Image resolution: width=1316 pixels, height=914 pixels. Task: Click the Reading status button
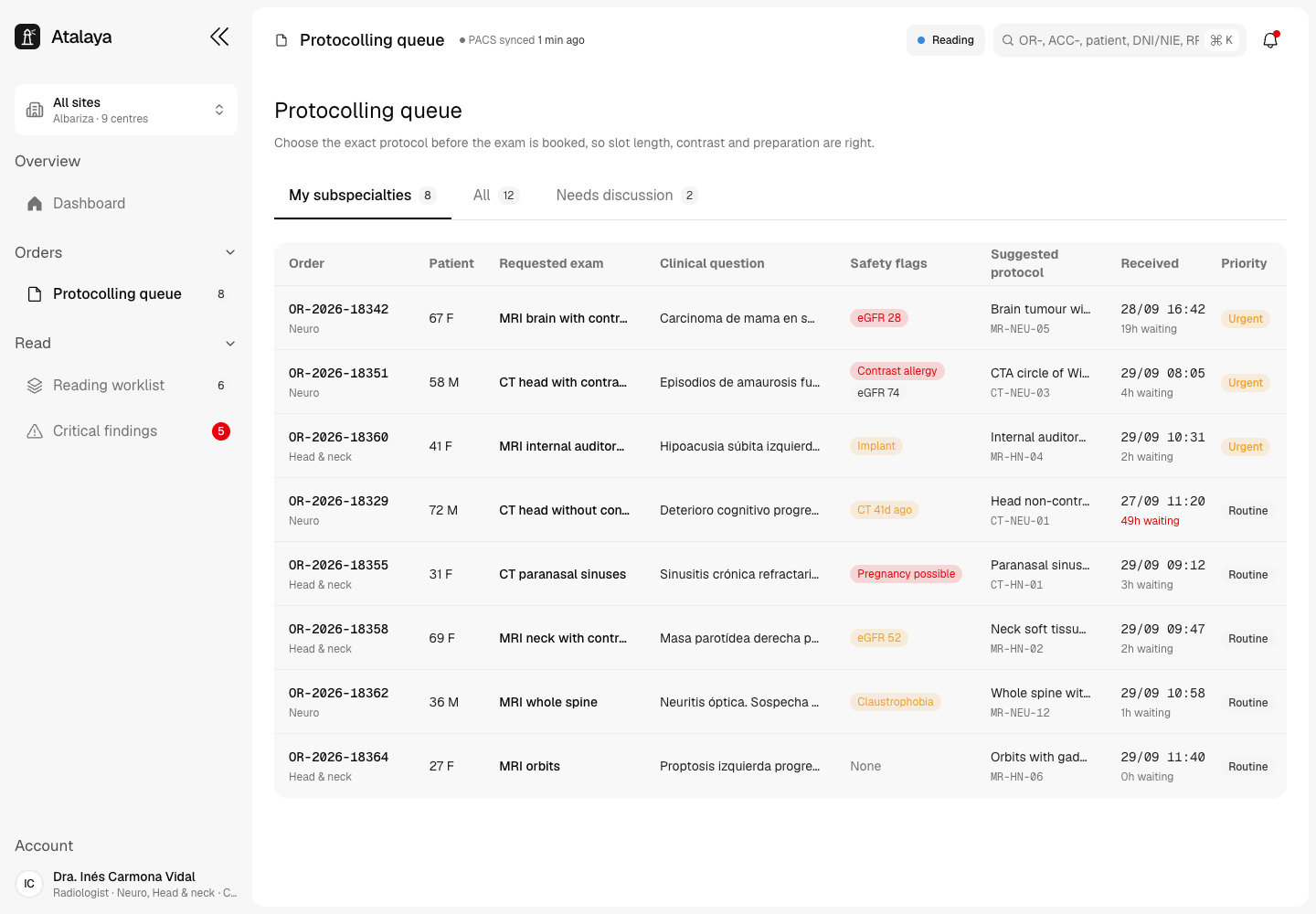946,40
